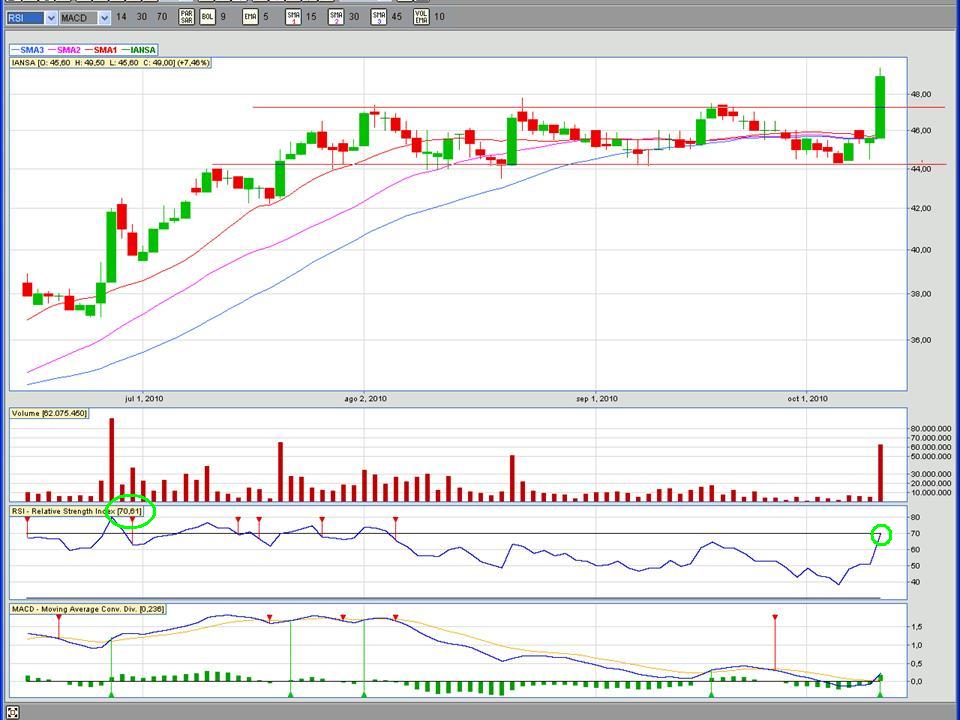Toggle the PAR SAR indicator button
Screen dimensions: 960x720
click(187, 17)
